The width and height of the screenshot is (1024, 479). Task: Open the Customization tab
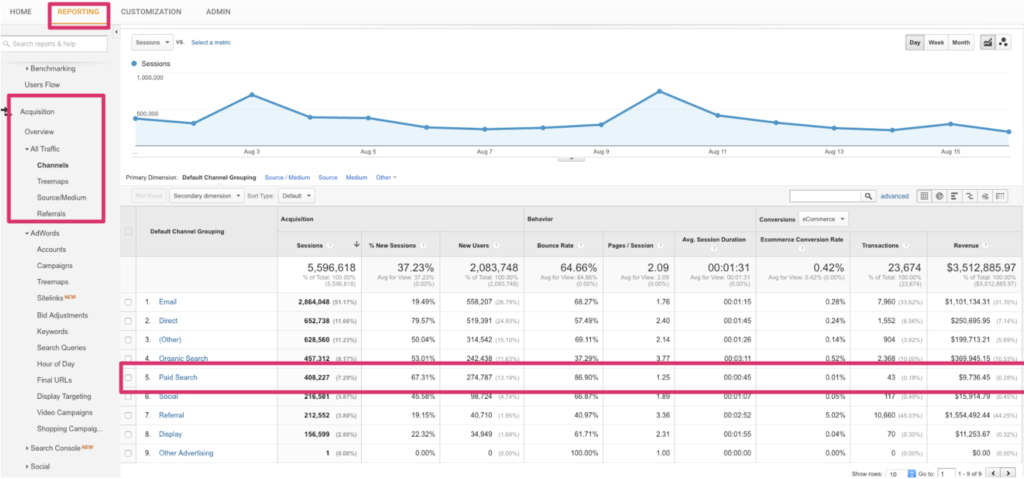click(151, 12)
